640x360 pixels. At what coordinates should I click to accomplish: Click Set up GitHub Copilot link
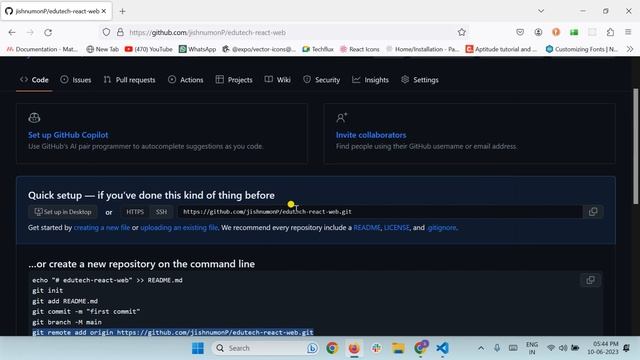coord(68,135)
